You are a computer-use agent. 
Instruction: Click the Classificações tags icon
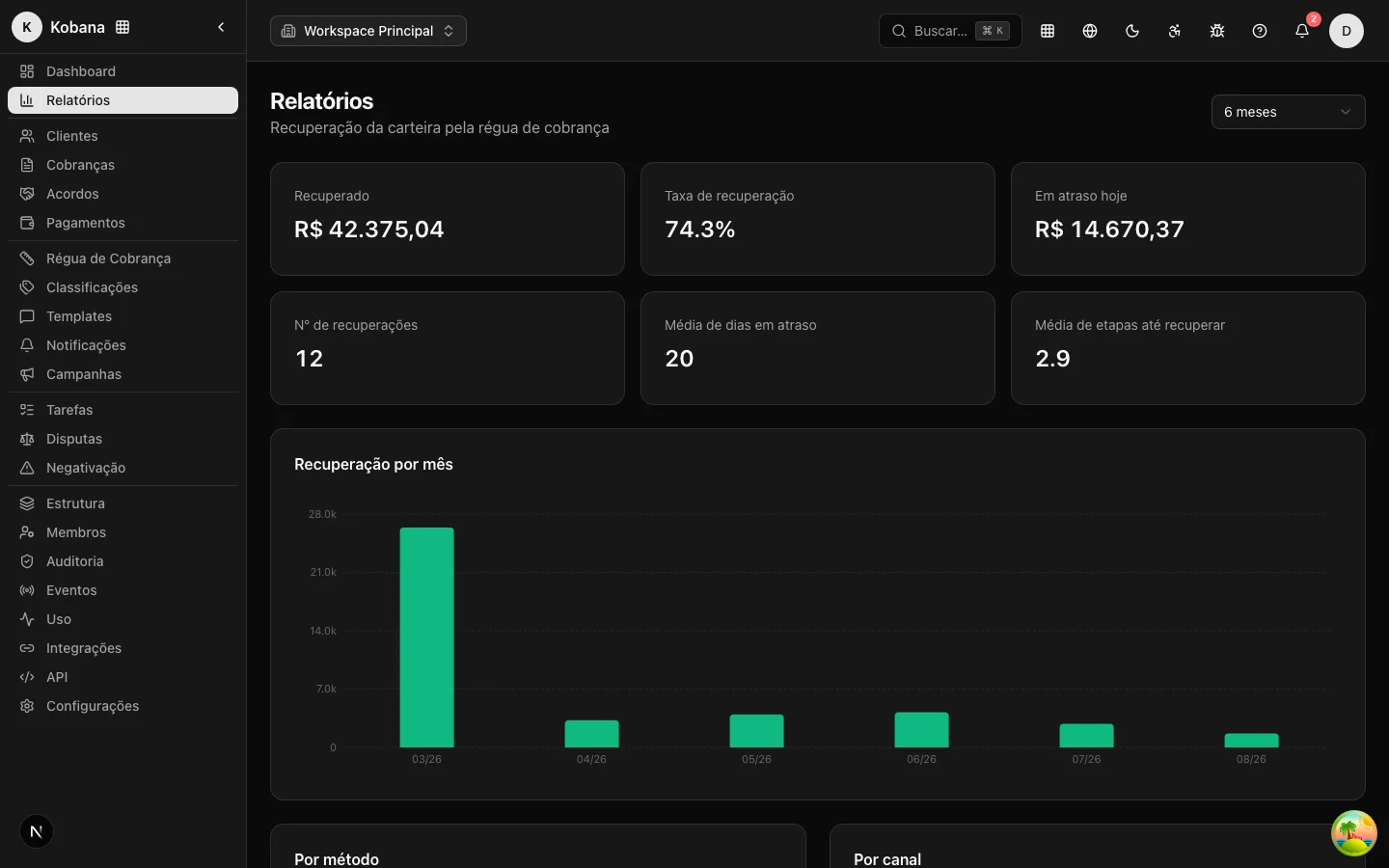(27, 287)
